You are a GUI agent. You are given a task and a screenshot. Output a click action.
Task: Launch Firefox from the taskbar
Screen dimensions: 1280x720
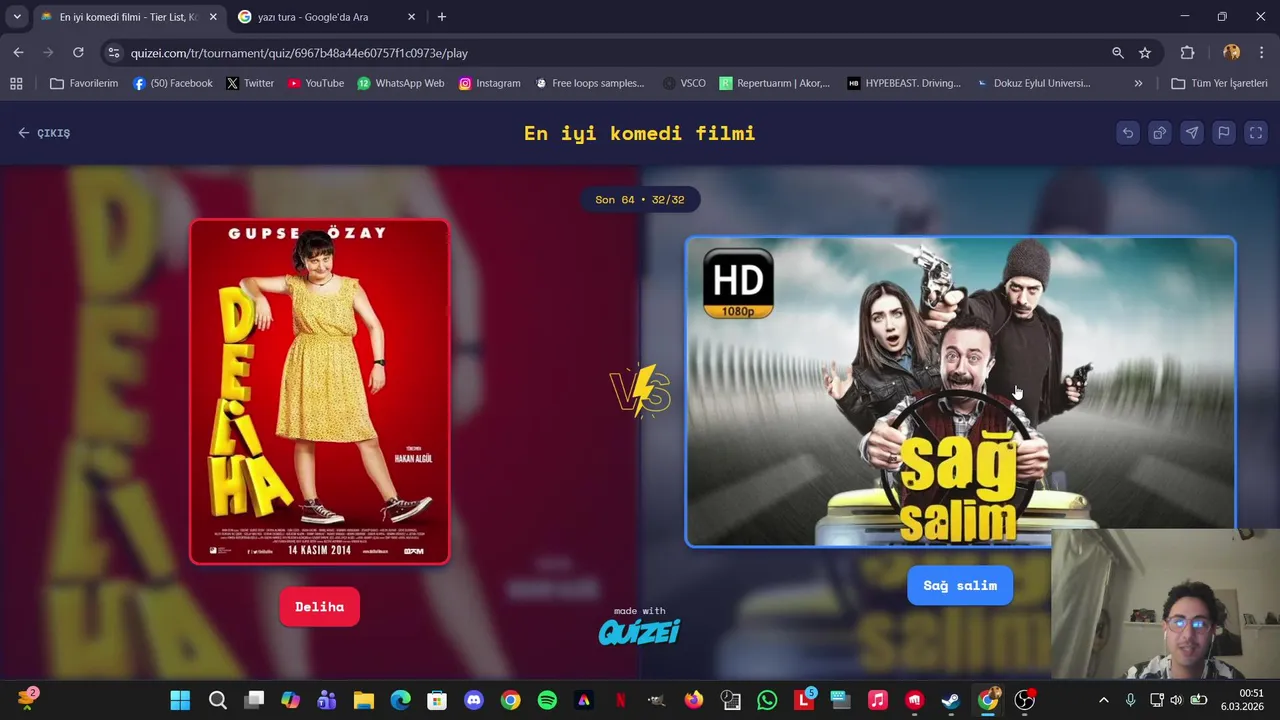pyautogui.click(x=694, y=700)
